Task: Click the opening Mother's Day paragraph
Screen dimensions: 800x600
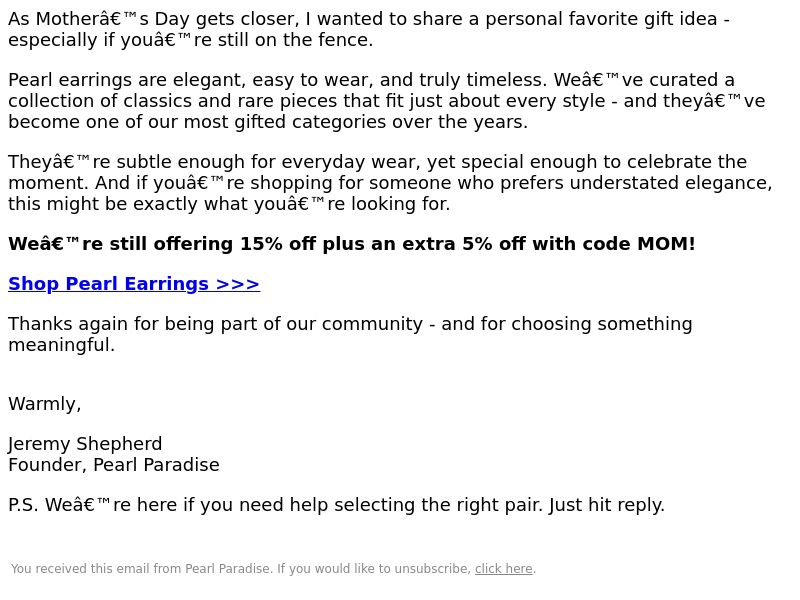Action: [x=369, y=30]
